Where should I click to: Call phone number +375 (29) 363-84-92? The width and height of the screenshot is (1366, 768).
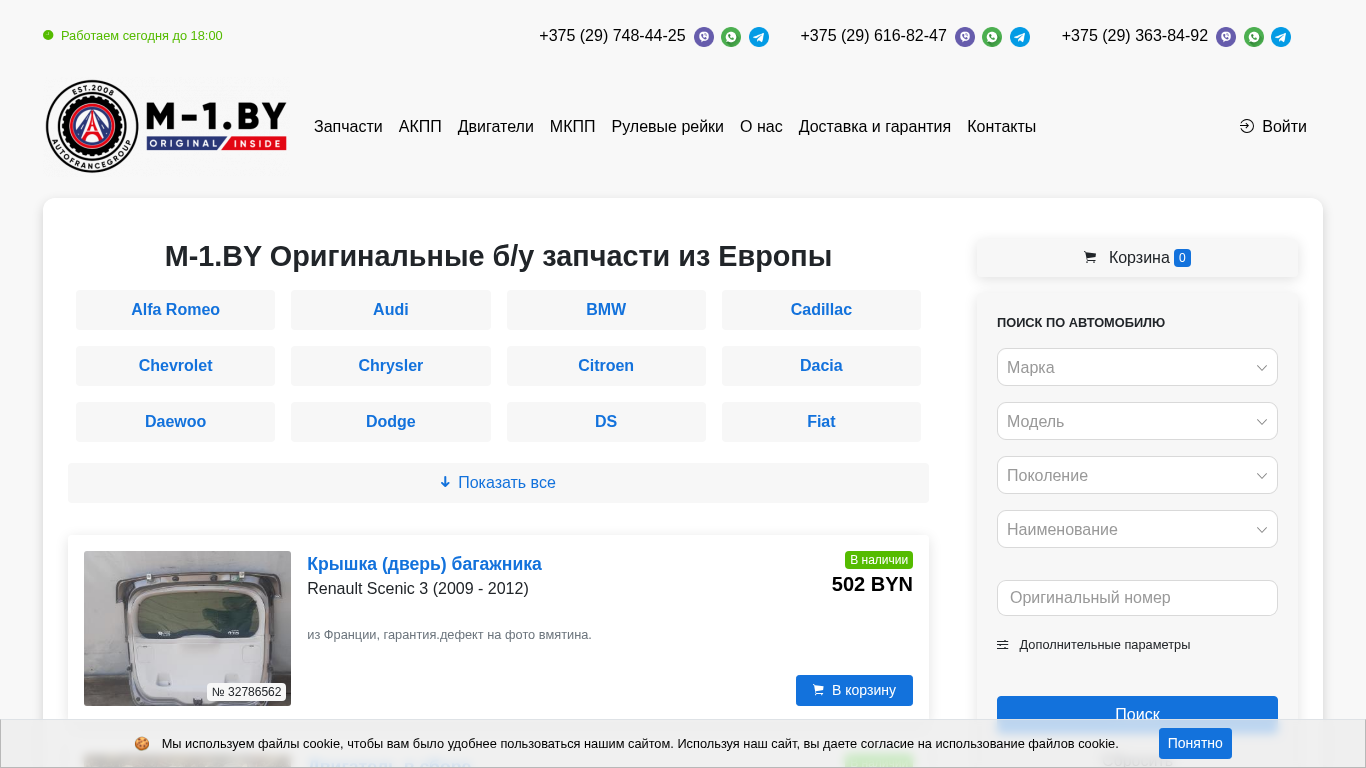click(1135, 36)
